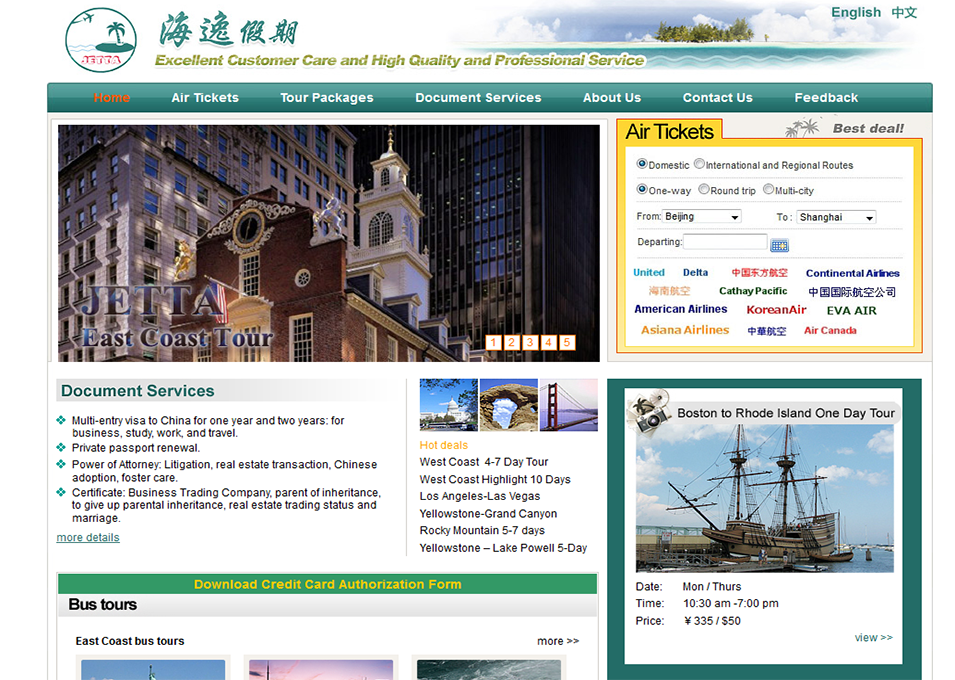Click the Asiana Airlines logo
Viewport: 955px width, 680px height.
pos(685,330)
